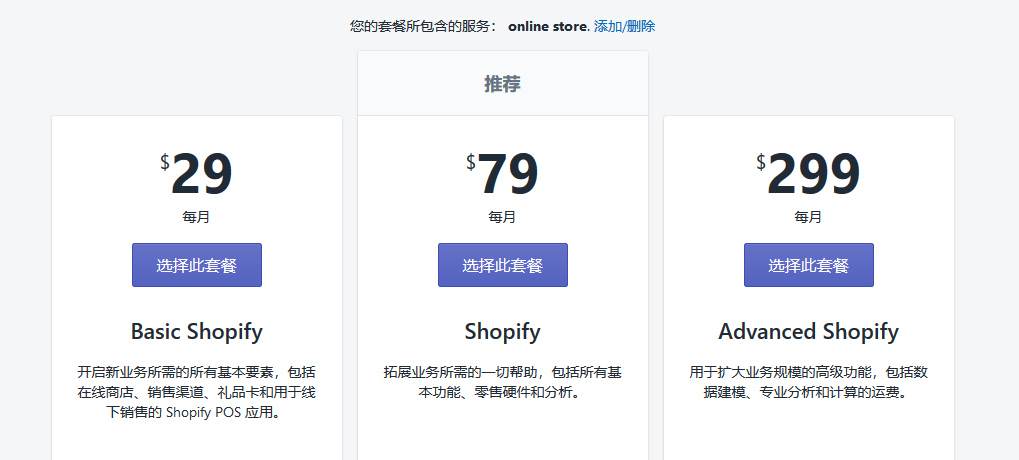Click the bold online store text
Viewport: 1019px width, 460px height.
tap(549, 27)
